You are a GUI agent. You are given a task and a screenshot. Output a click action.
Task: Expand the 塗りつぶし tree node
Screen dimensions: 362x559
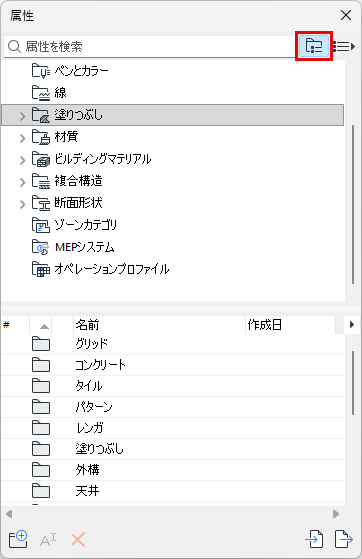[22, 116]
